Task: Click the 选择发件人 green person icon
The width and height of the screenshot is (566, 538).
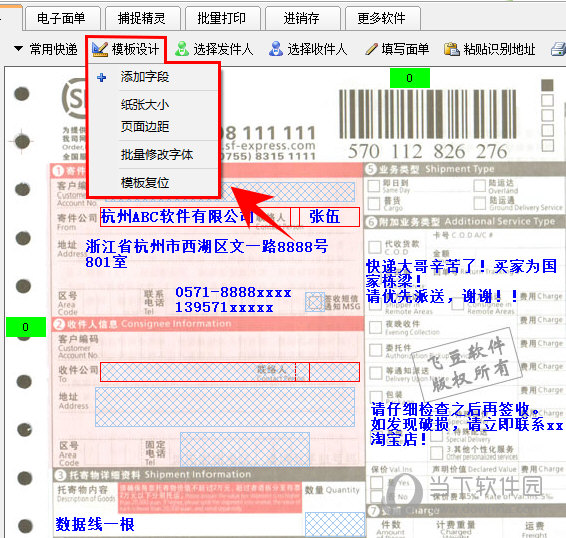Action: pos(182,49)
